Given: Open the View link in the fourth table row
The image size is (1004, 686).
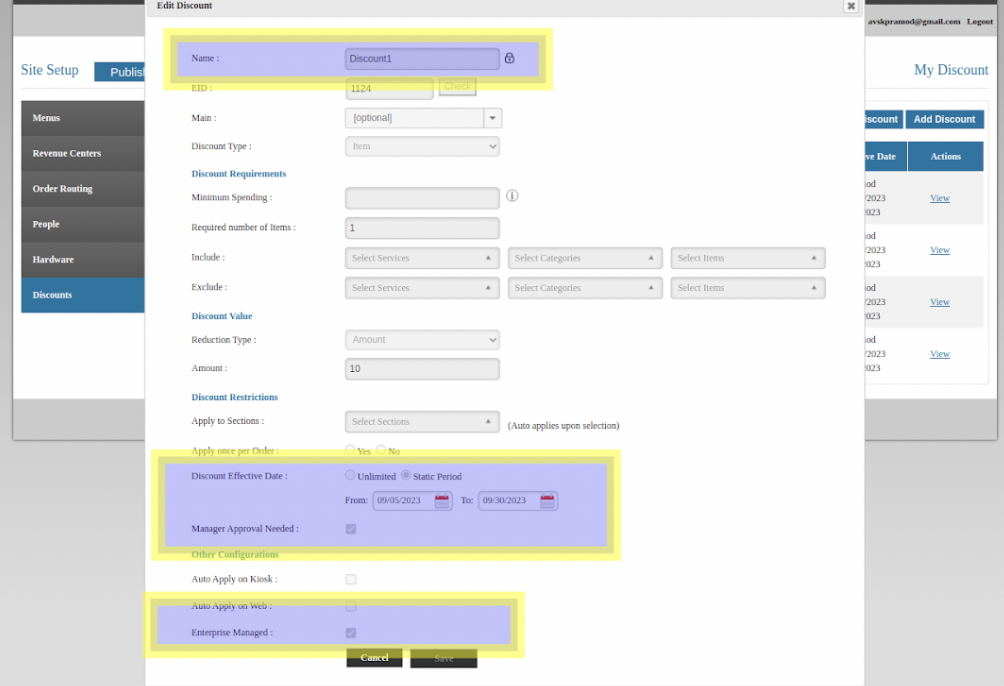Looking at the screenshot, I should pos(939,354).
